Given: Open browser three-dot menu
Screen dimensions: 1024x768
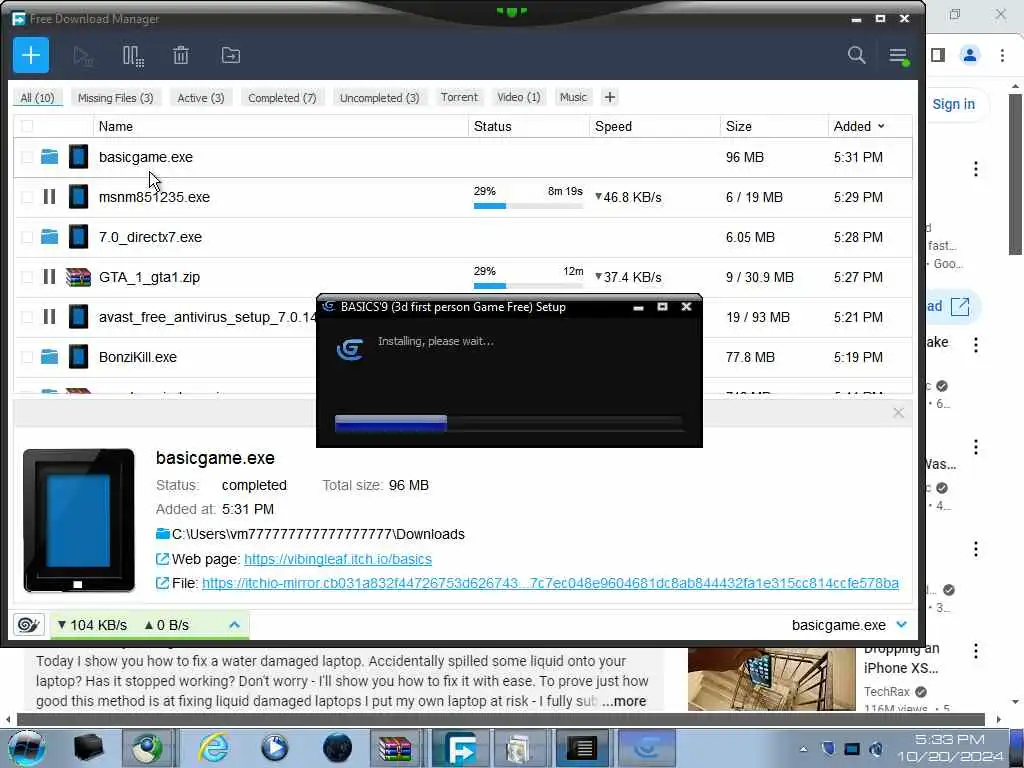Looking at the screenshot, I should tap(1002, 55).
